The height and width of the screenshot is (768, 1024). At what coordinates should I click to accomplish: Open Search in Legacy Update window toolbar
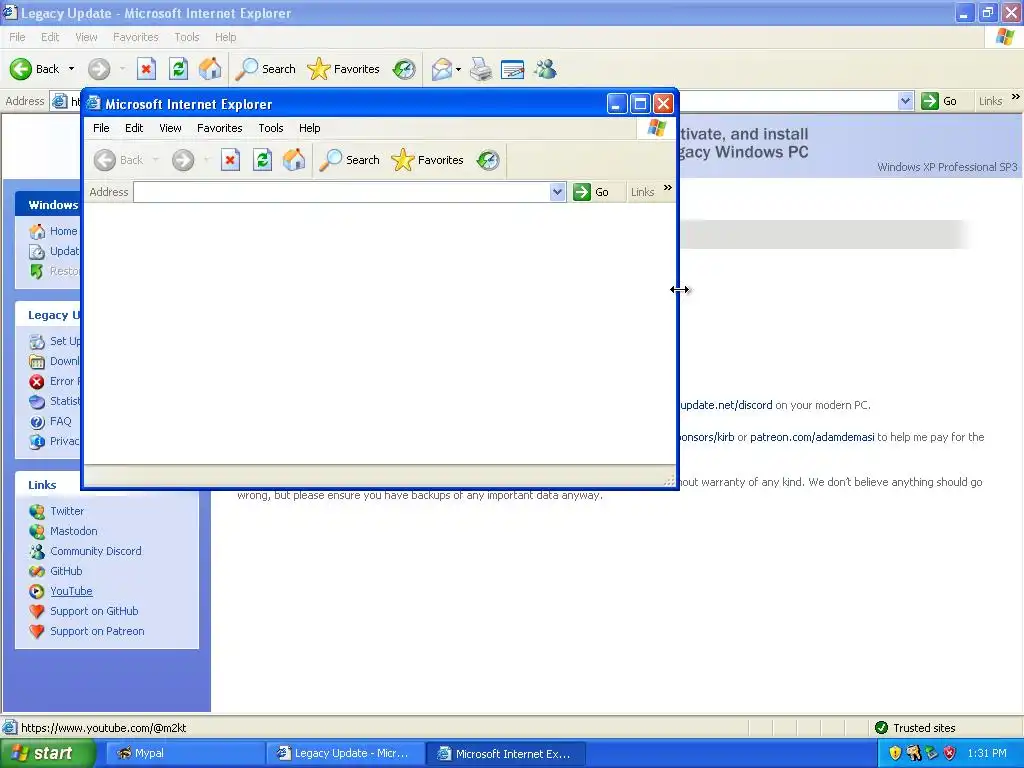266,69
